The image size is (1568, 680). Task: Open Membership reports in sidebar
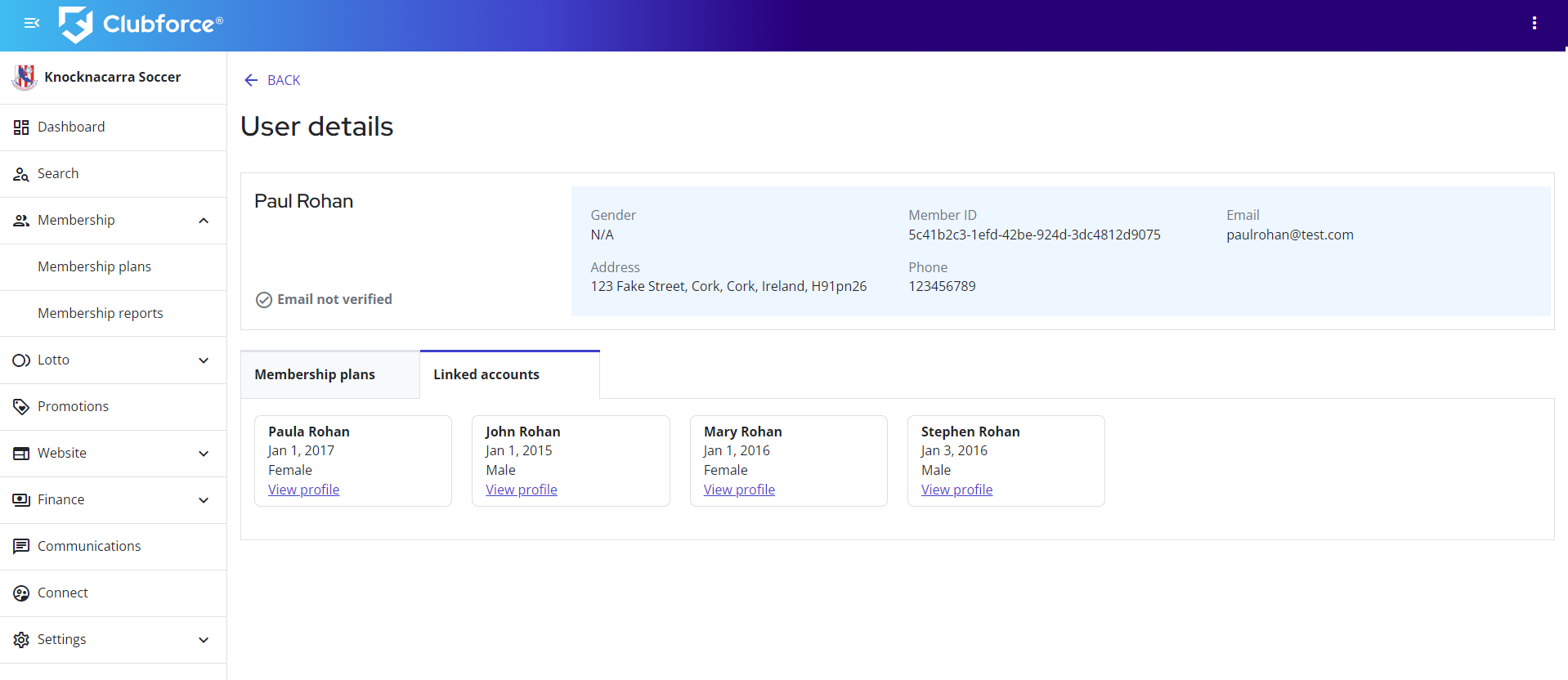(x=101, y=313)
